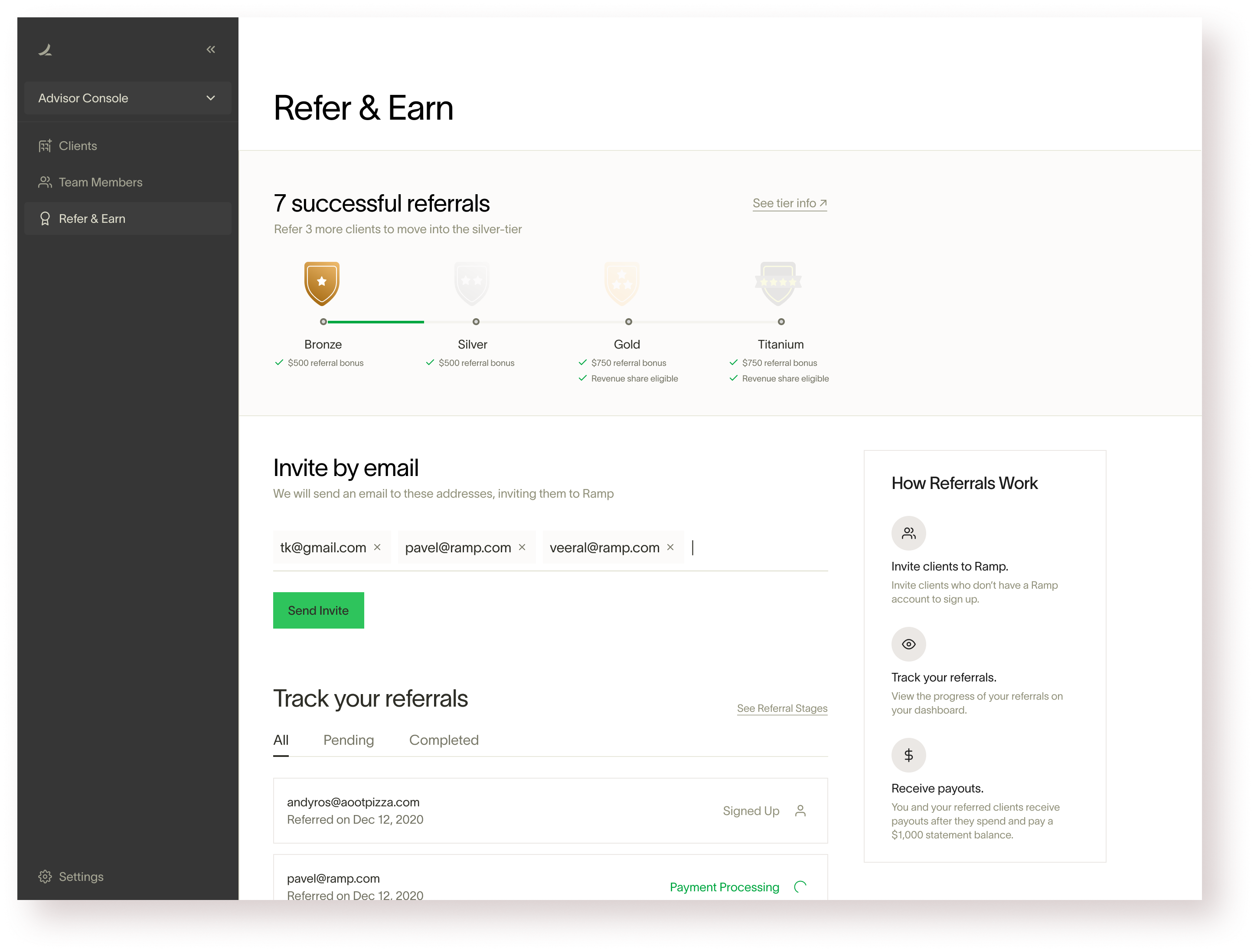Viewport: 1254px width, 952px height.
Task: Collapse the sidebar with the double chevron
Action: coord(210,49)
